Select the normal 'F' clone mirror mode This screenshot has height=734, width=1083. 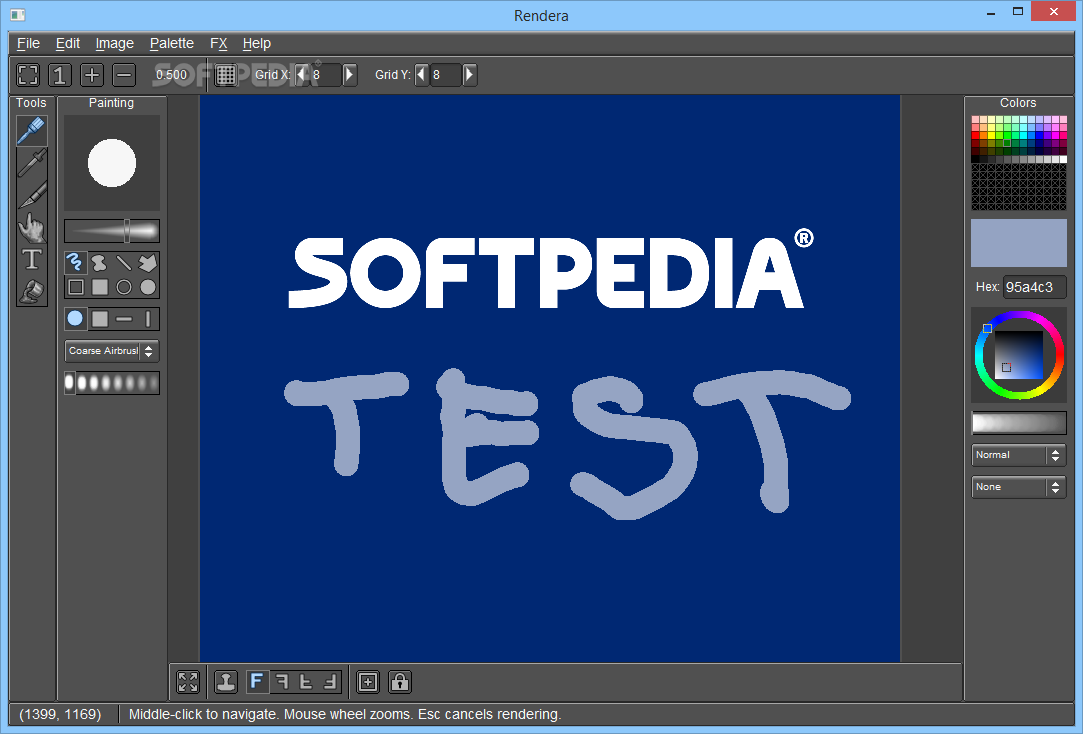(x=257, y=682)
